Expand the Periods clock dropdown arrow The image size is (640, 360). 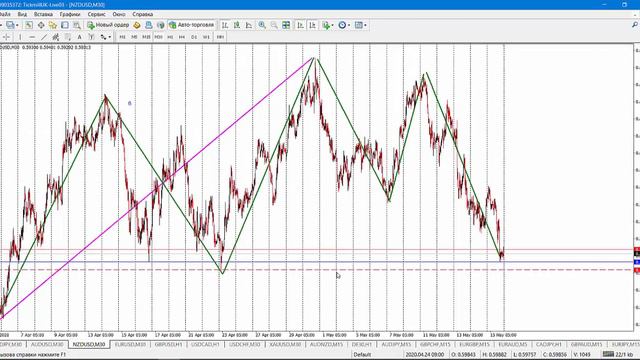click(349, 25)
